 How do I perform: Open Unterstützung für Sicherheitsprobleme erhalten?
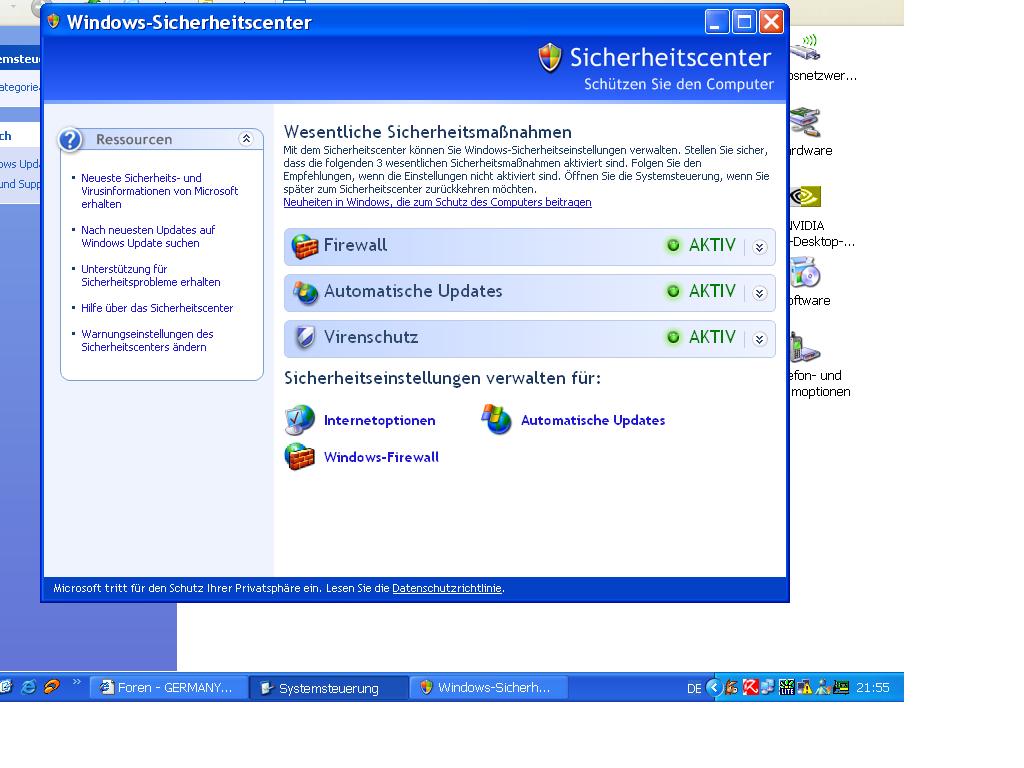(x=151, y=276)
